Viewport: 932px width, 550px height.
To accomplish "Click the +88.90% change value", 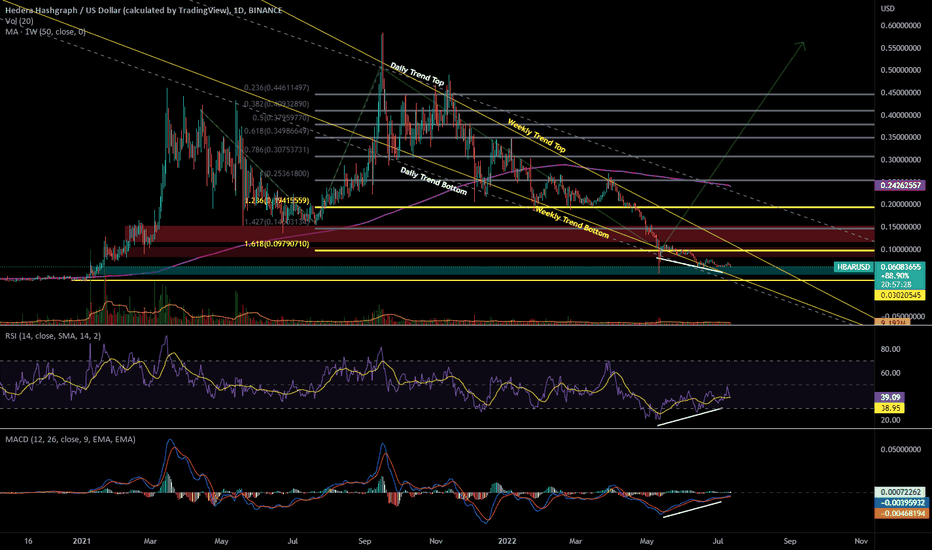I will coord(893,276).
